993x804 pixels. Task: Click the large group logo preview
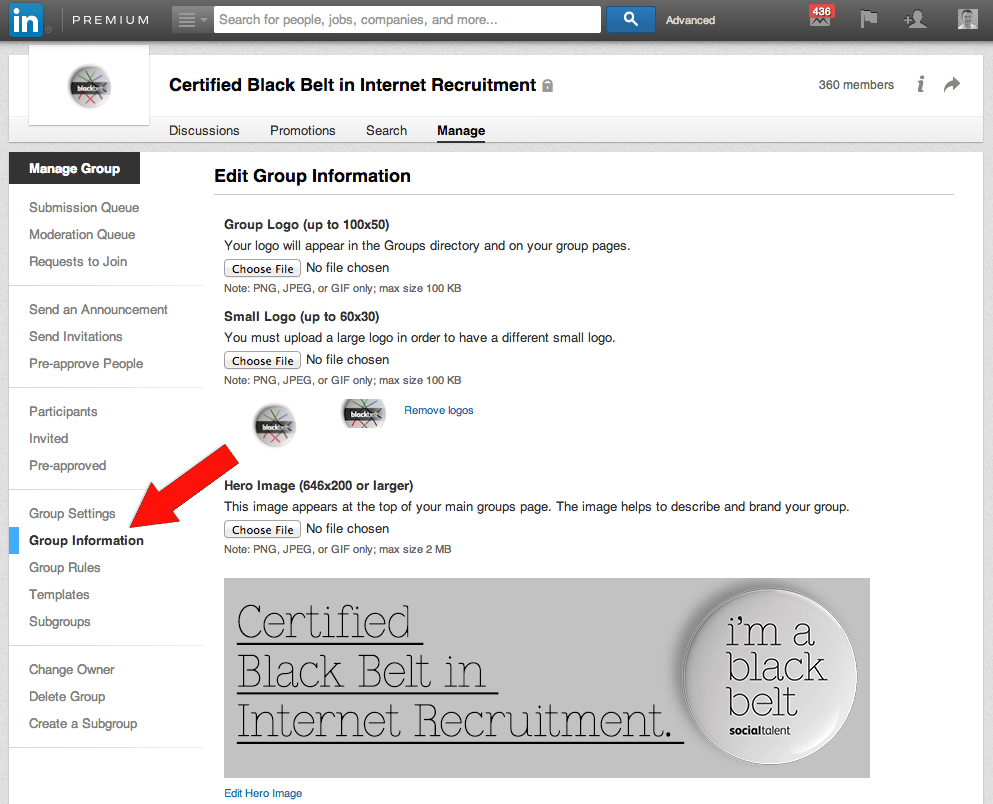point(275,426)
